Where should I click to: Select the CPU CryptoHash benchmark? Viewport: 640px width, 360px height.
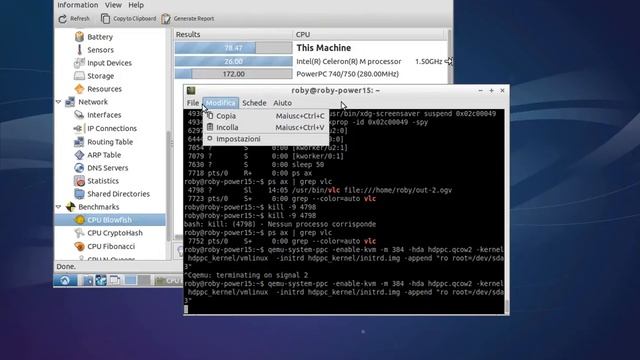115,233
